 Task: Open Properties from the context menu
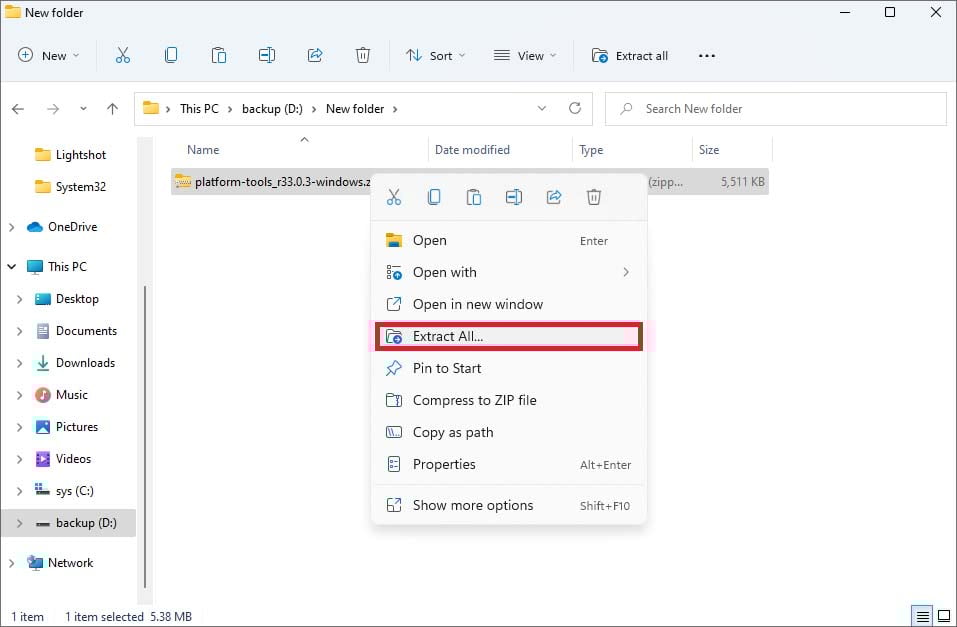click(508, 464)
